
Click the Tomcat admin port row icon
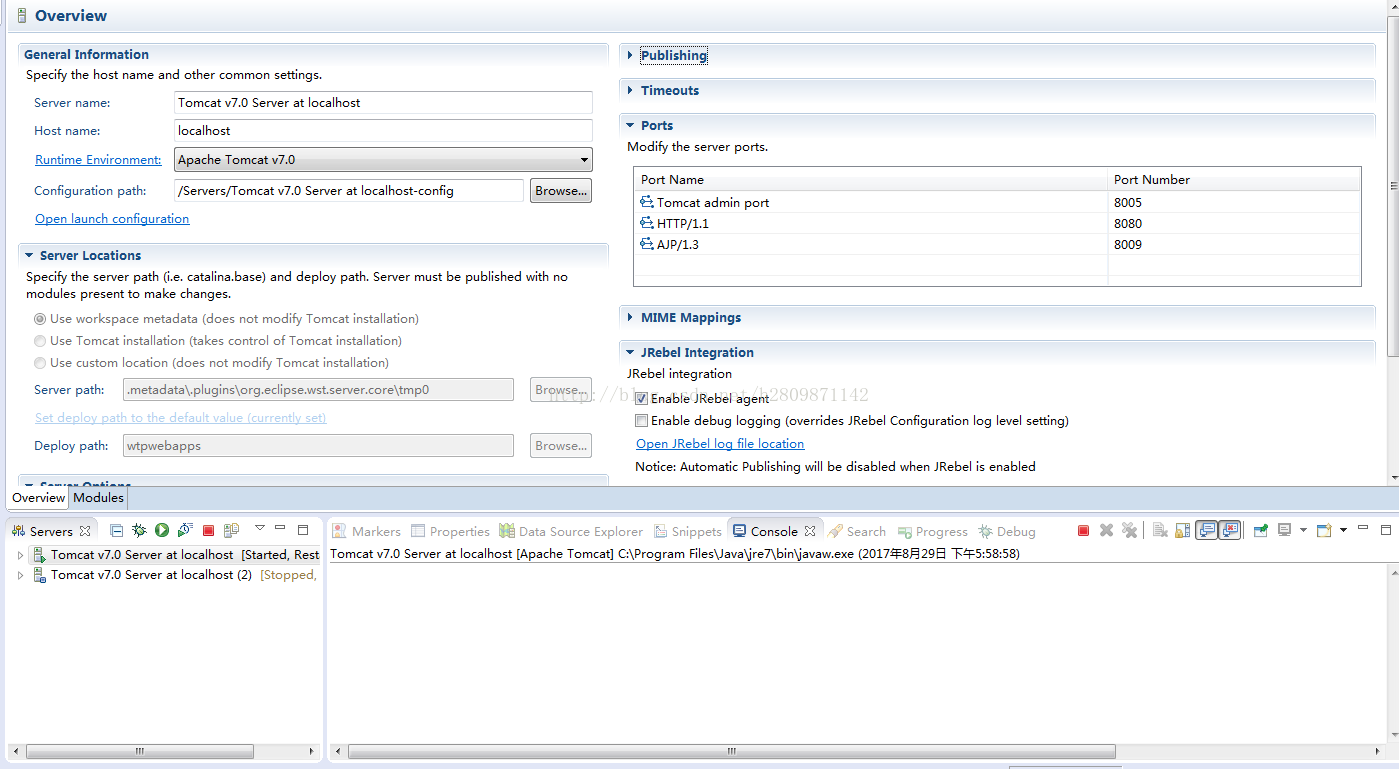click(647, 202)
